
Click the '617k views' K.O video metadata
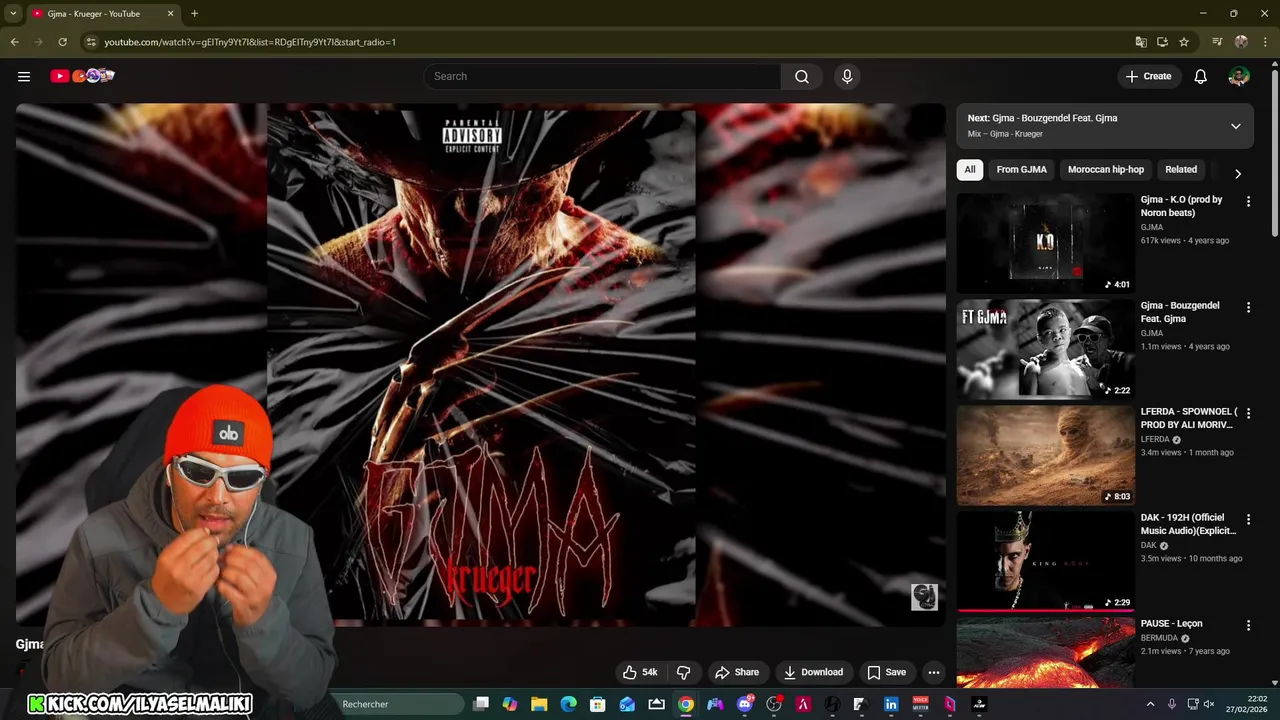click(1160, 241)
